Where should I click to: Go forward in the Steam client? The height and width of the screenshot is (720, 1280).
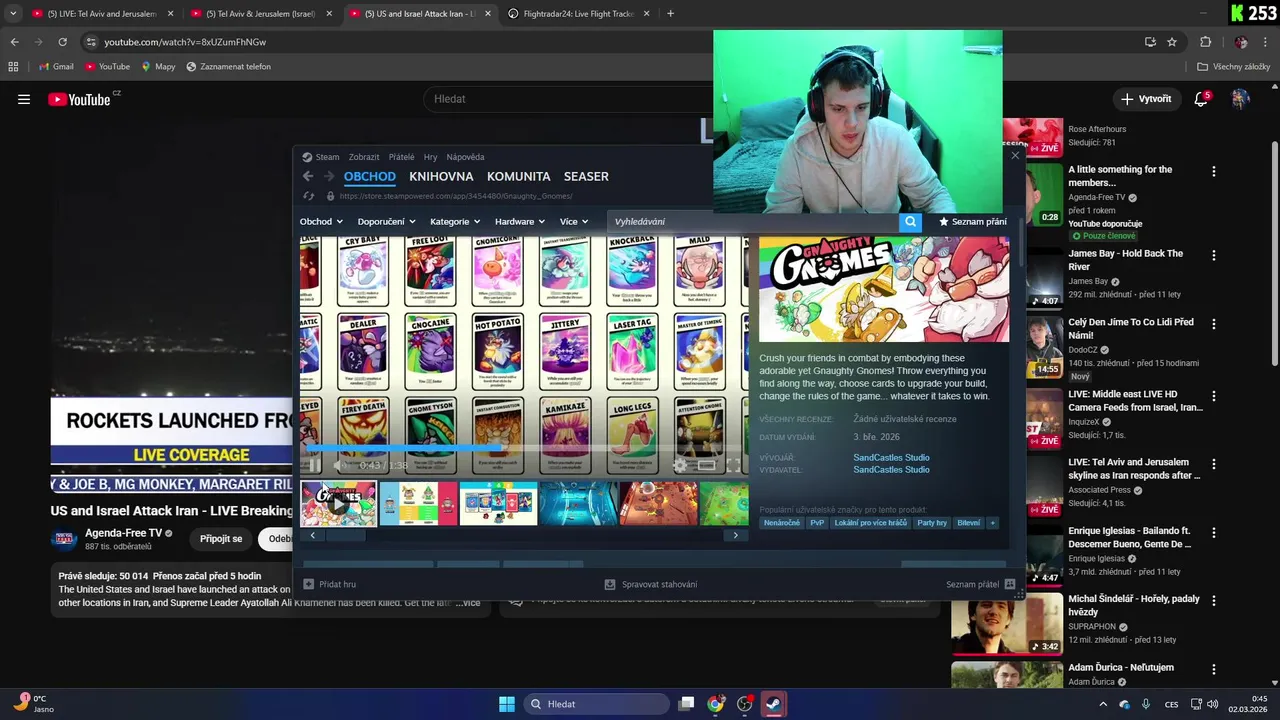[328, 176]
